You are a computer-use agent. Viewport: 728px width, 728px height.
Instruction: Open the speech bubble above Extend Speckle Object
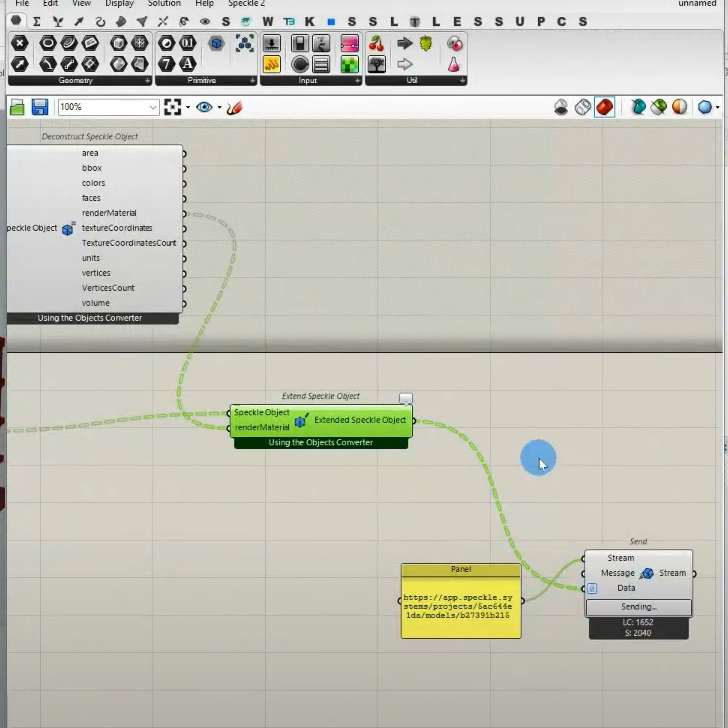point(406,398)
